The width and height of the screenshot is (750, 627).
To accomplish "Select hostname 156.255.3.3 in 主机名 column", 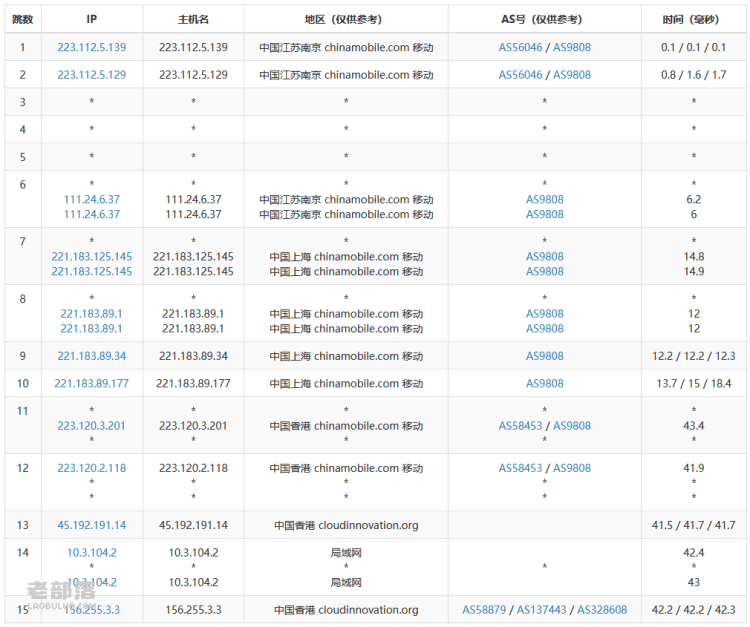I will tap(193, 610).
